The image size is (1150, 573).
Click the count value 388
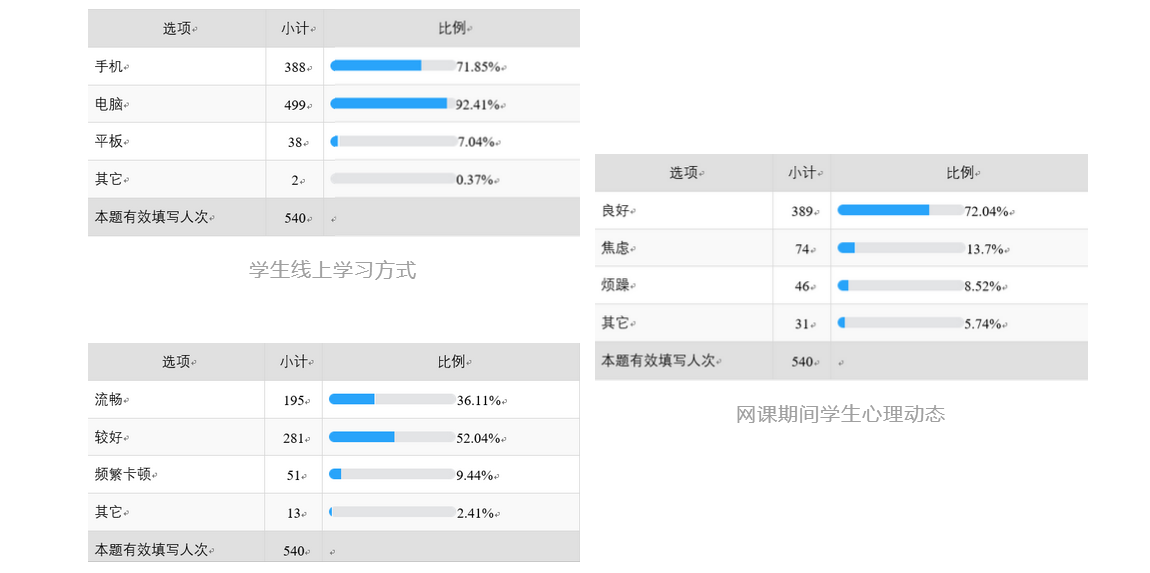click(x=295, y=68)
